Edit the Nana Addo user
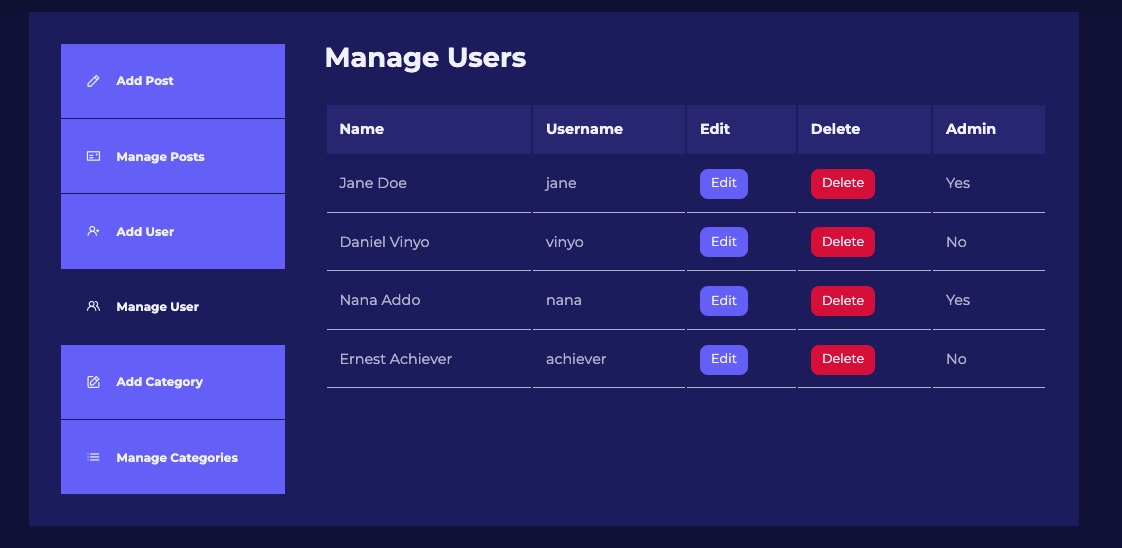The image size is (1122, 548). pos(723,300)
